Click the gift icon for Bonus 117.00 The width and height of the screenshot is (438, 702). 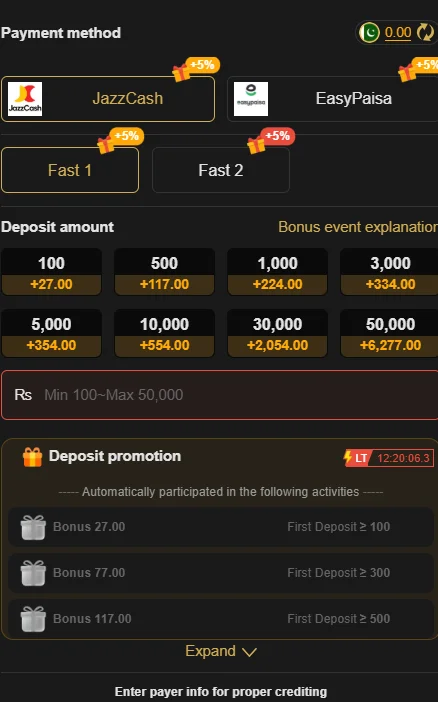[x=33, y=619]
